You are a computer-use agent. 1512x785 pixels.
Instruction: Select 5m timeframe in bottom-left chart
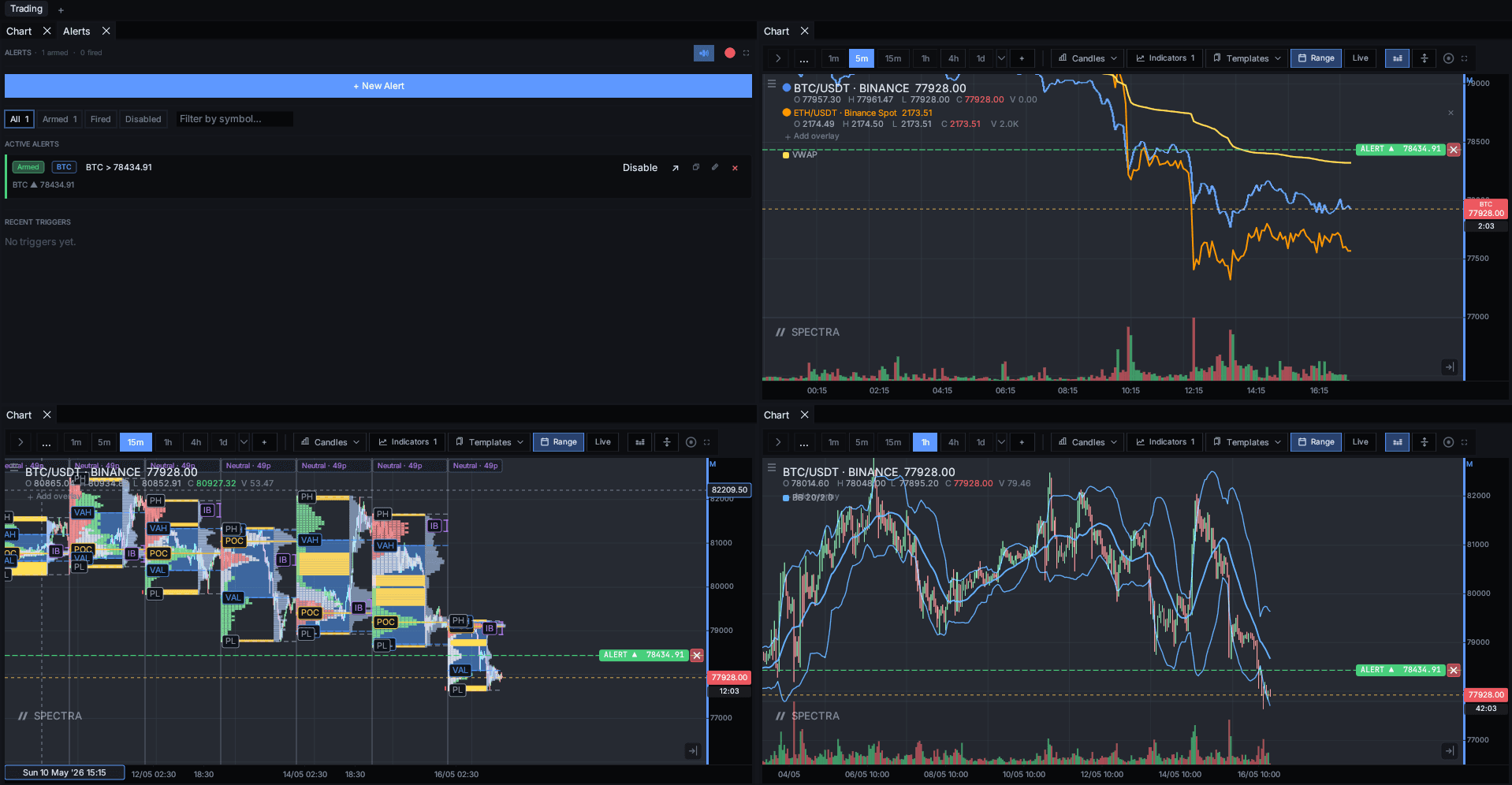(104, 442)
